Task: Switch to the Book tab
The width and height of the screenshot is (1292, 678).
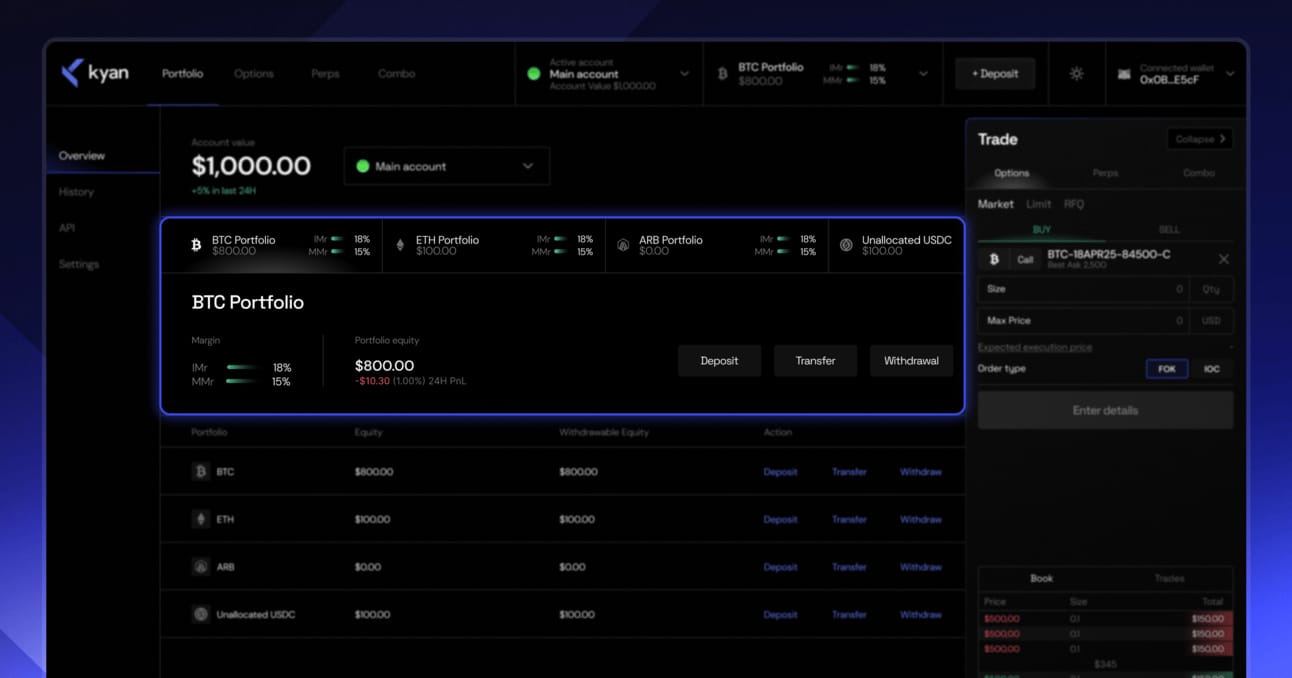Action: click(x=1041, y=578)
